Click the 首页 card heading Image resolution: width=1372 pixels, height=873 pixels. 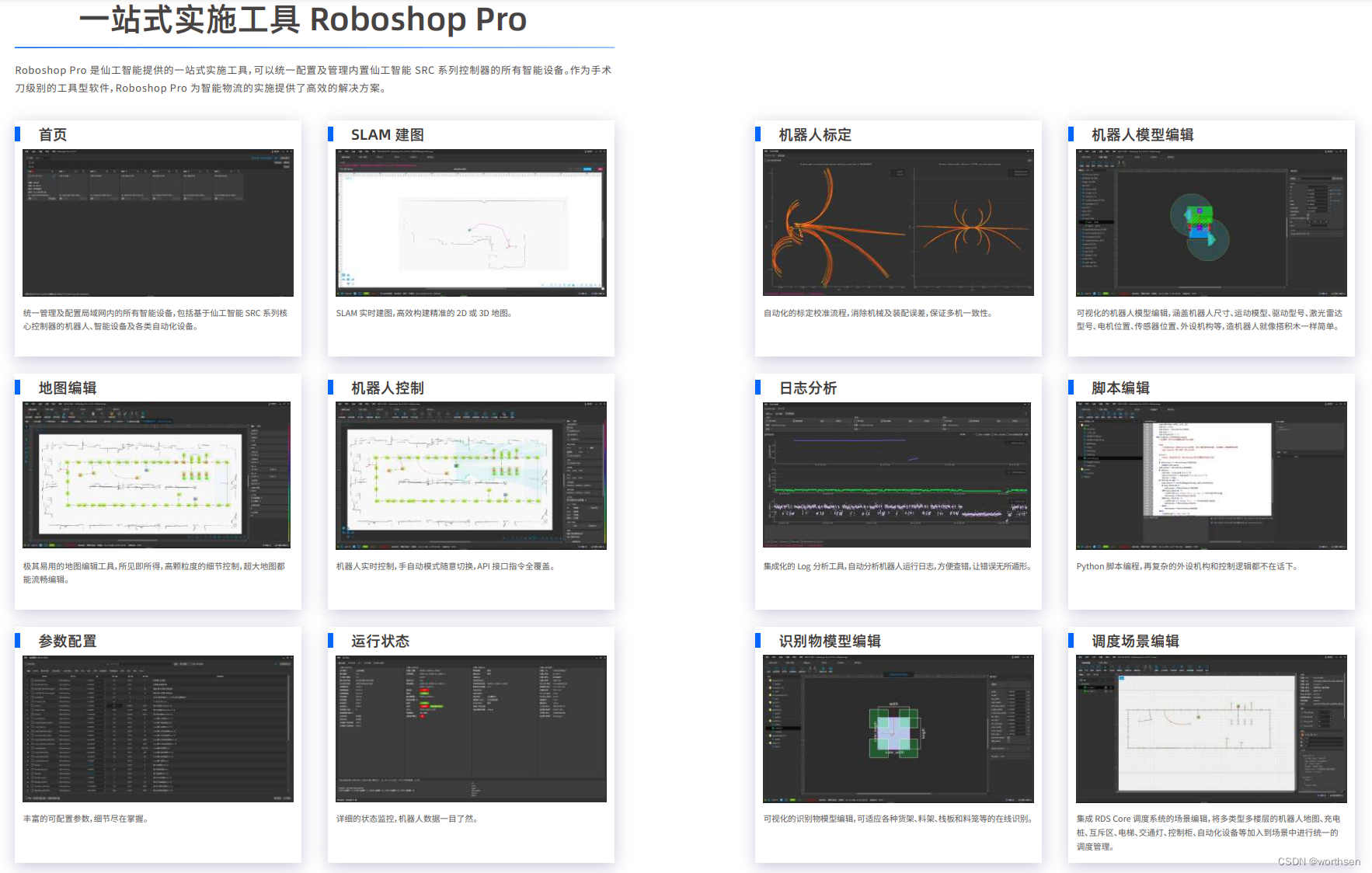[53, 134]
